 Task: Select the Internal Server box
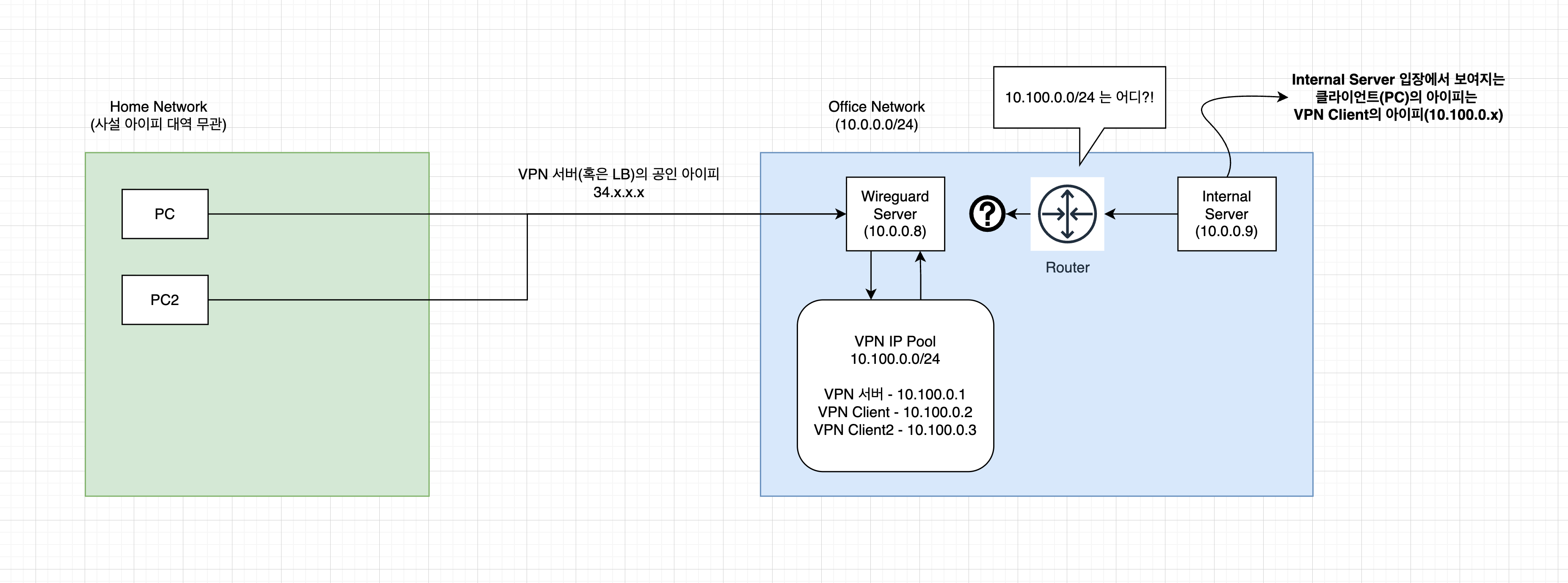click(1226, 214)
